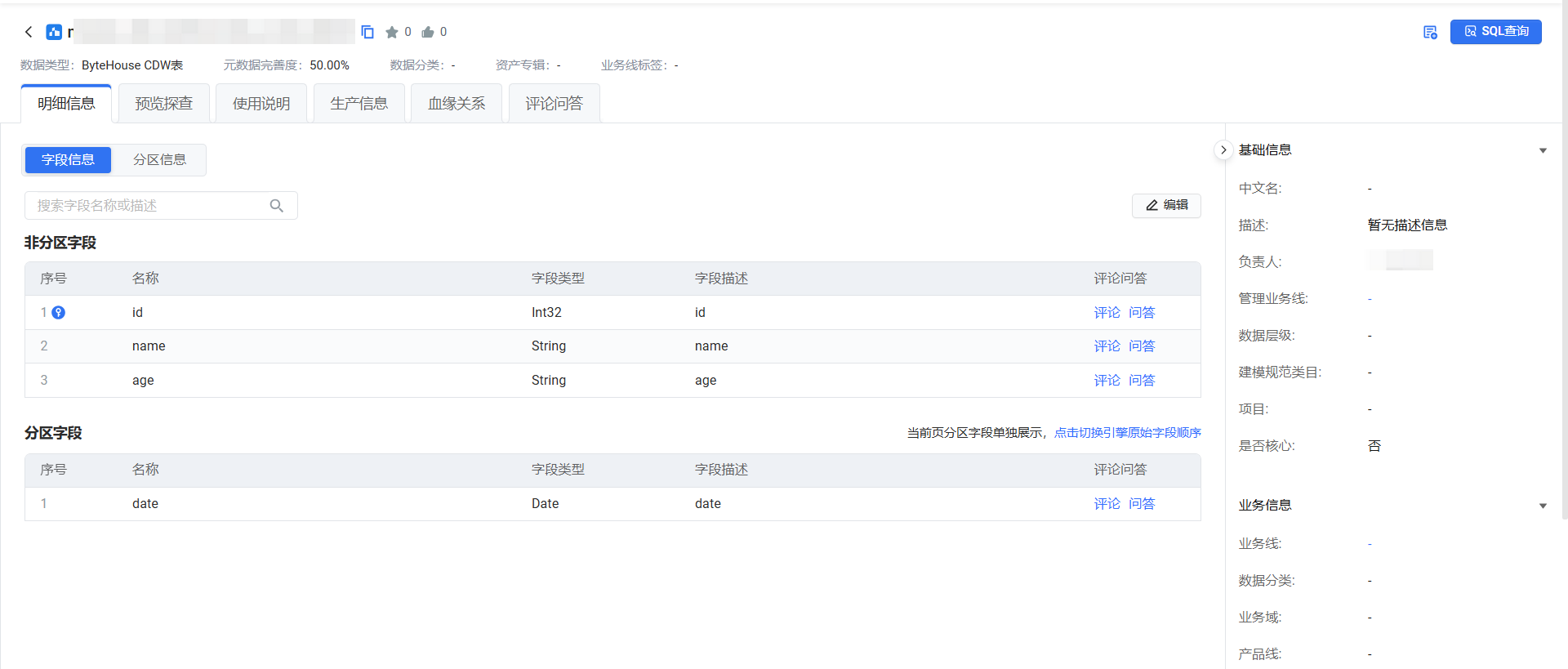Screen dimensions: 1568x669
Task: Click the list-with-plus icon beside SQL查询
Action: [1430, 32]
